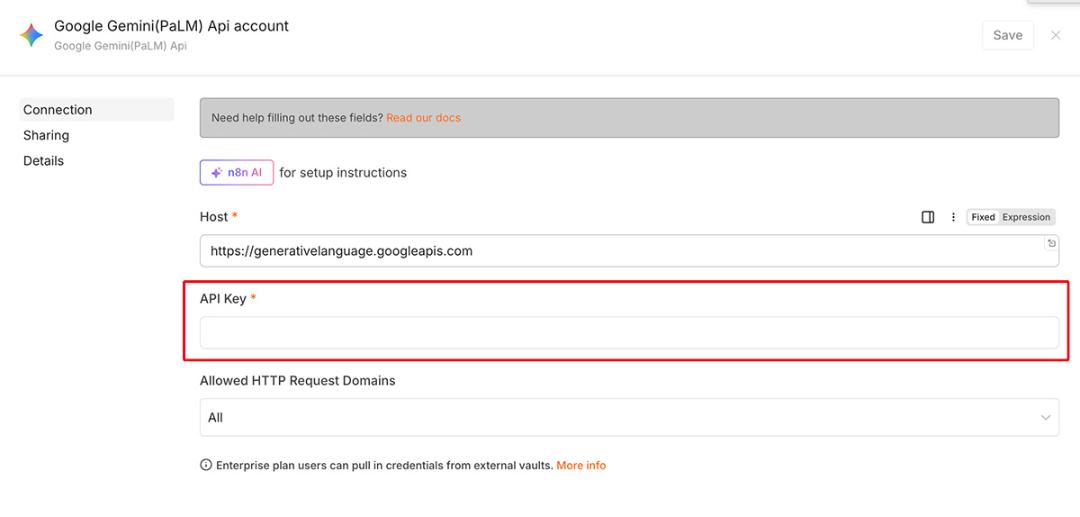1080x517 pixels.
Task: Click the Google Gemini star logo icon
Action: [31, 35]
